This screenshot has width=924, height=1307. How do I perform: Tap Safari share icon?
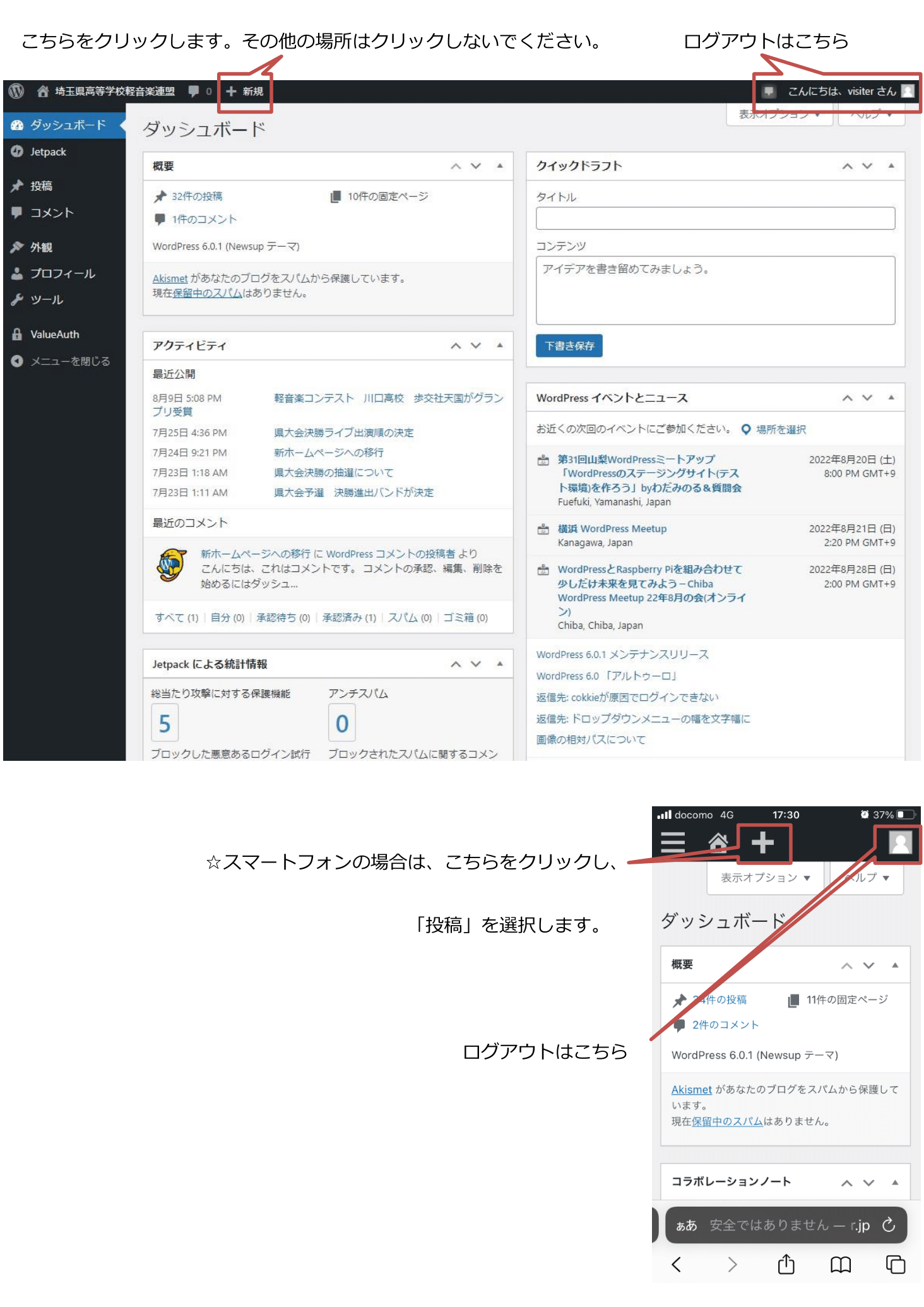point(786,1263)
